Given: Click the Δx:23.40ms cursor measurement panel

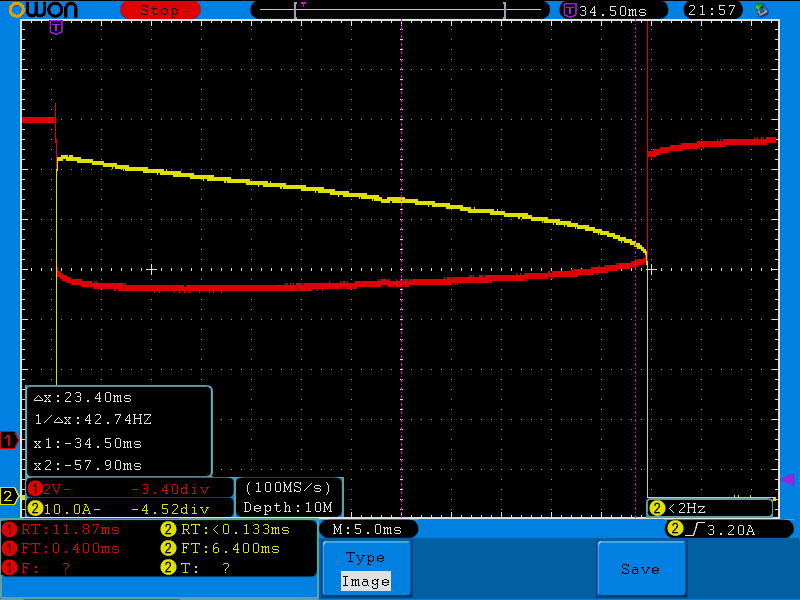Looking at the screenshot, I should tap(119, 431).
